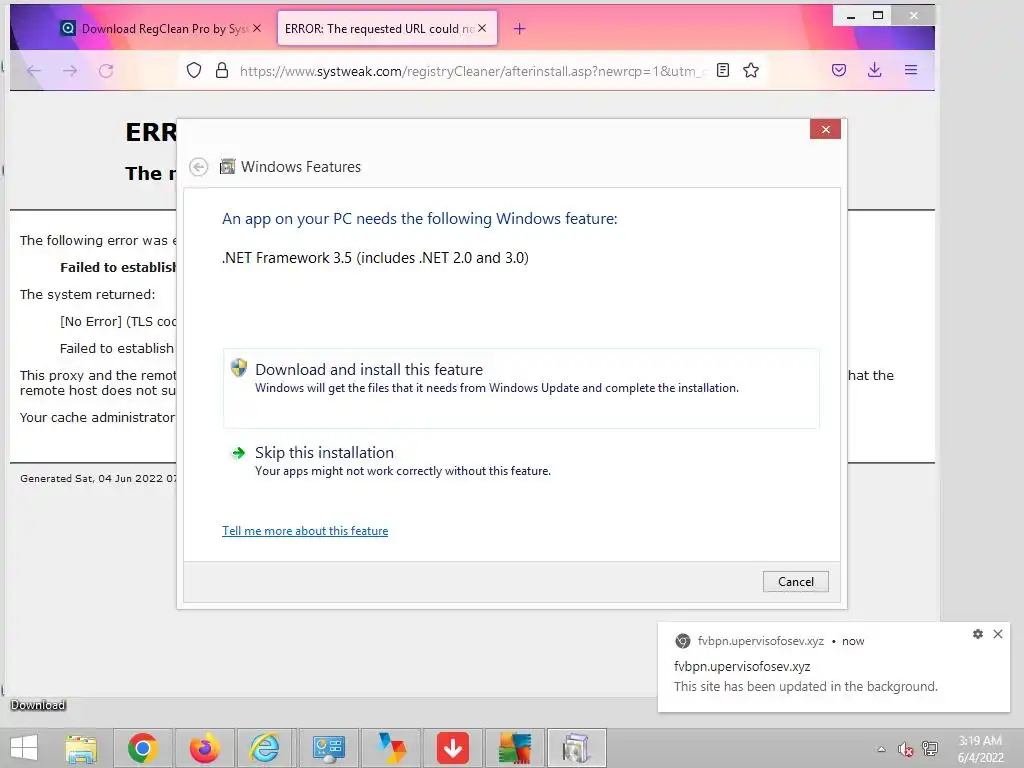Viewport: 1024px width, 768px height.
Task: Close the Download RegClean Pro tab
Action: point(257,28)
